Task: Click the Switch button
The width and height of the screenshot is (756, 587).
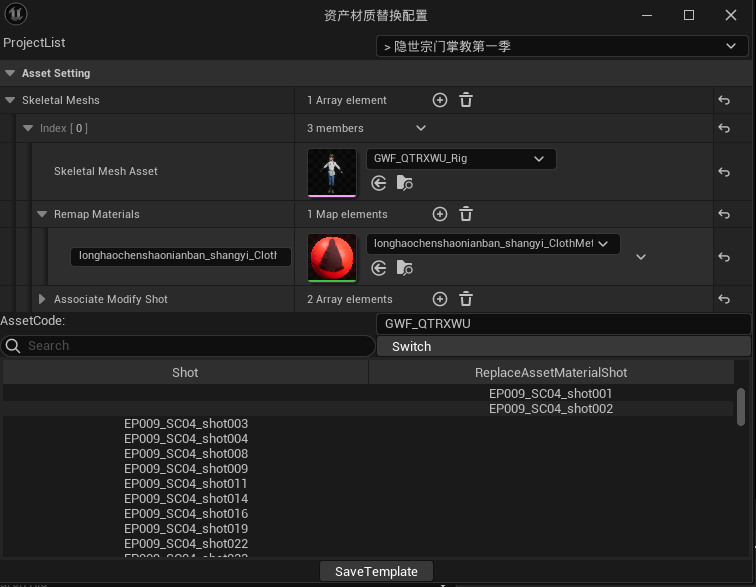Action: tap(562, 346)
